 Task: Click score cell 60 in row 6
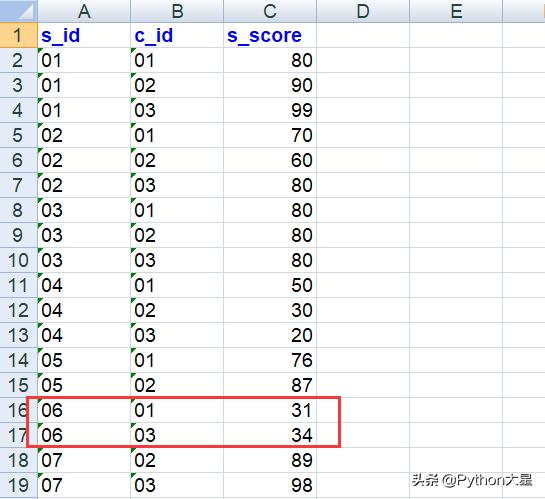click(270, 160)
